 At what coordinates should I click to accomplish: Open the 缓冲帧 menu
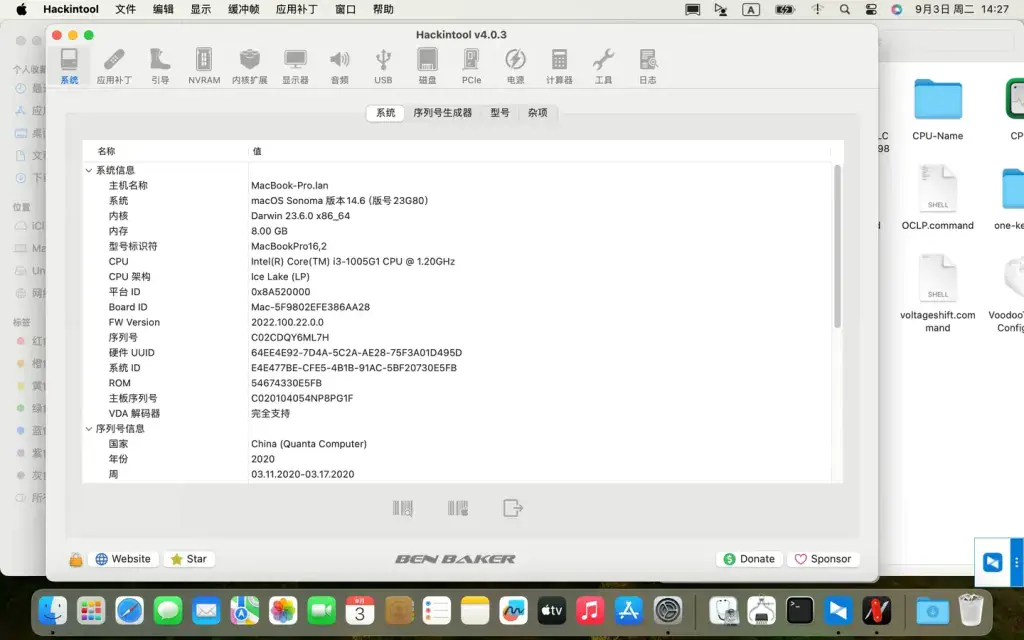point(244,9)
